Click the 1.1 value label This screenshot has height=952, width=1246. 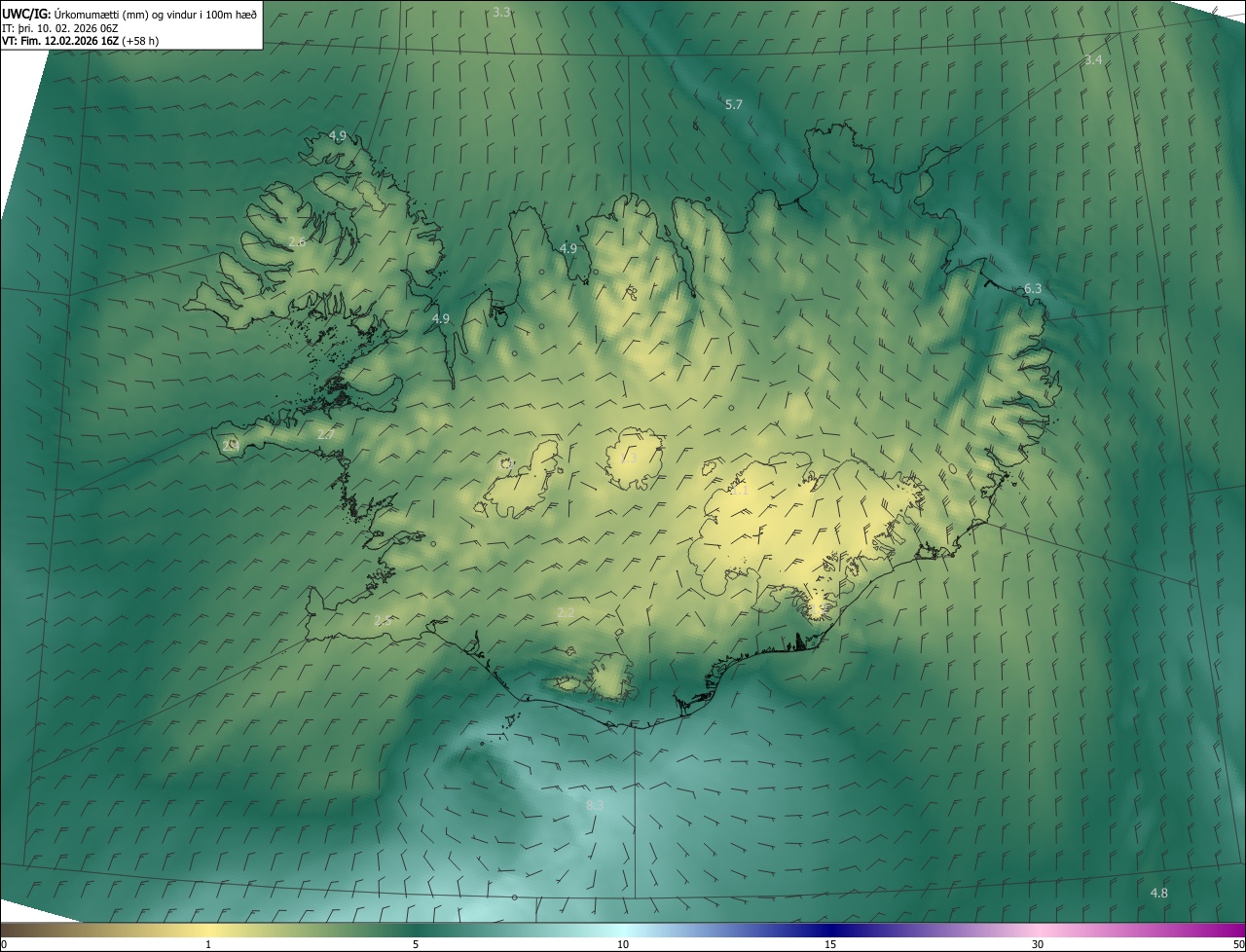740,492
